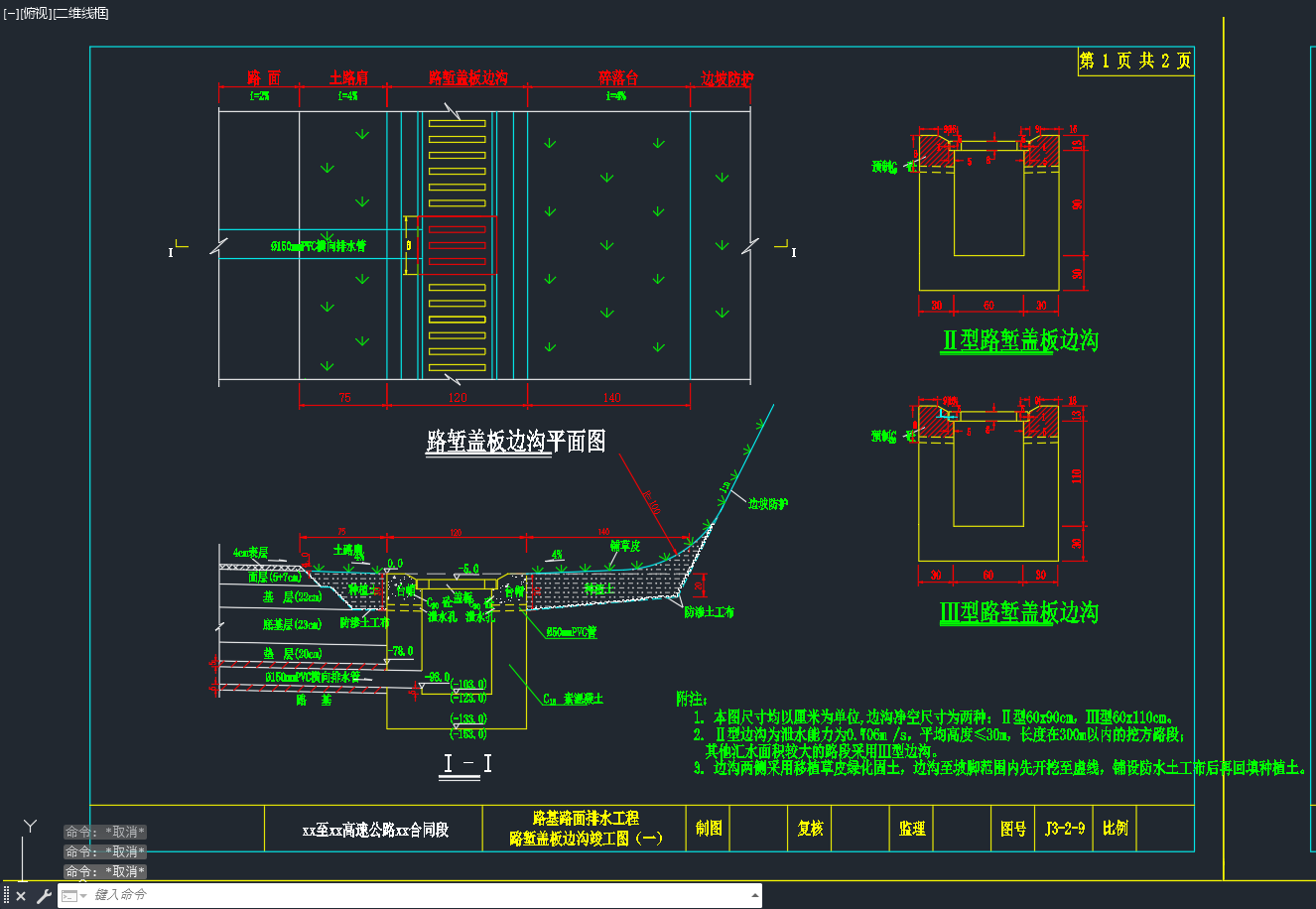Click the 比例 scale cell
Screen dimensions: 1316x909
[1116, 828]
